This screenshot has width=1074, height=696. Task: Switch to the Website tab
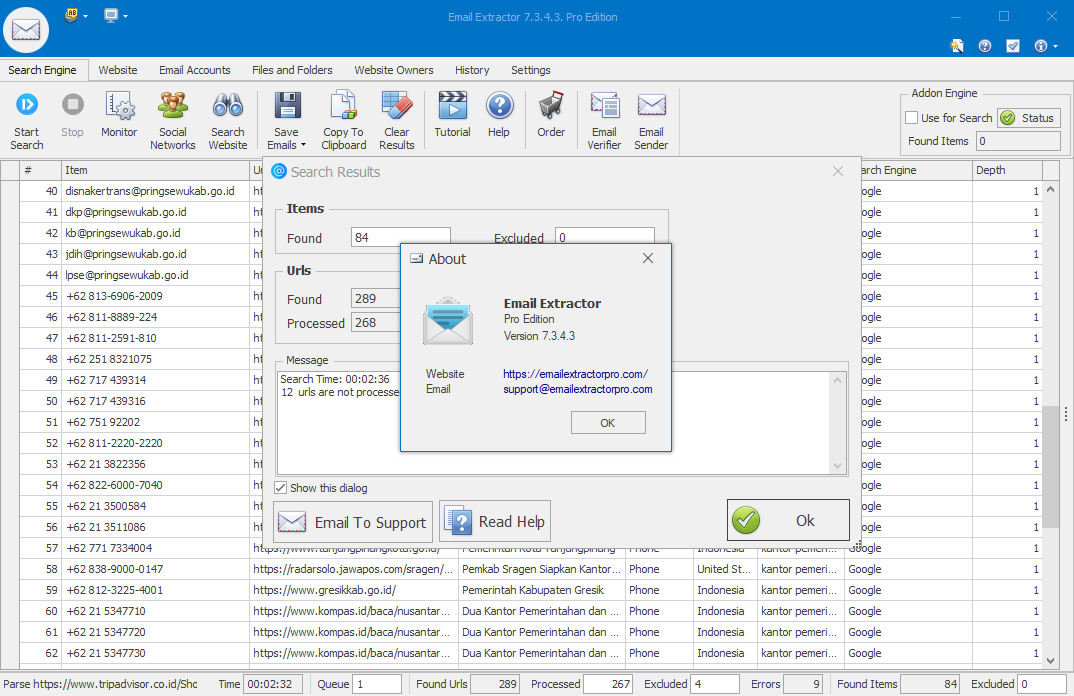click(118, 70)
